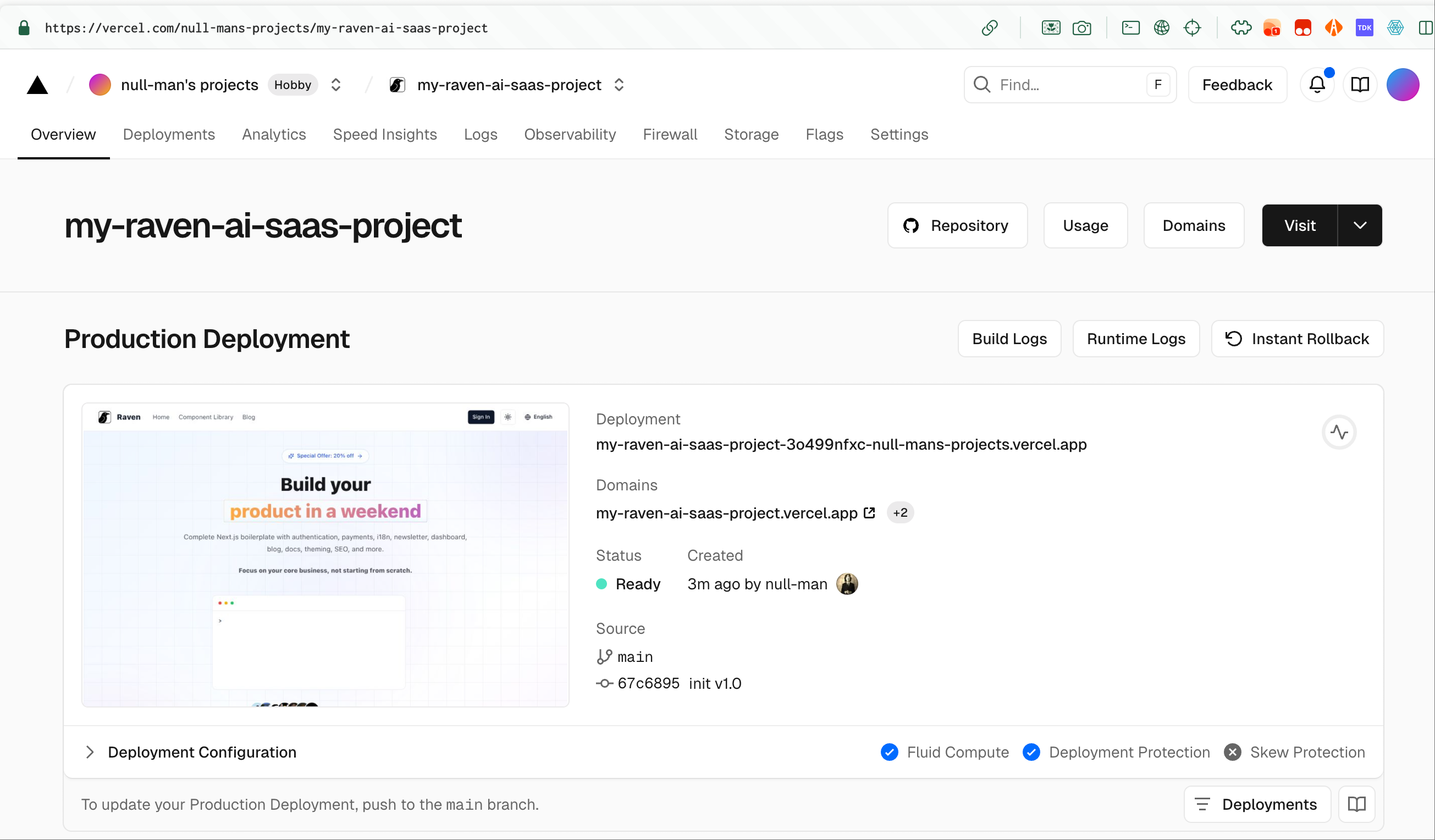The height and width of the screenshot is (840, 1435).
Task: Open Build Logs
Action: [x=1009, y=339]
